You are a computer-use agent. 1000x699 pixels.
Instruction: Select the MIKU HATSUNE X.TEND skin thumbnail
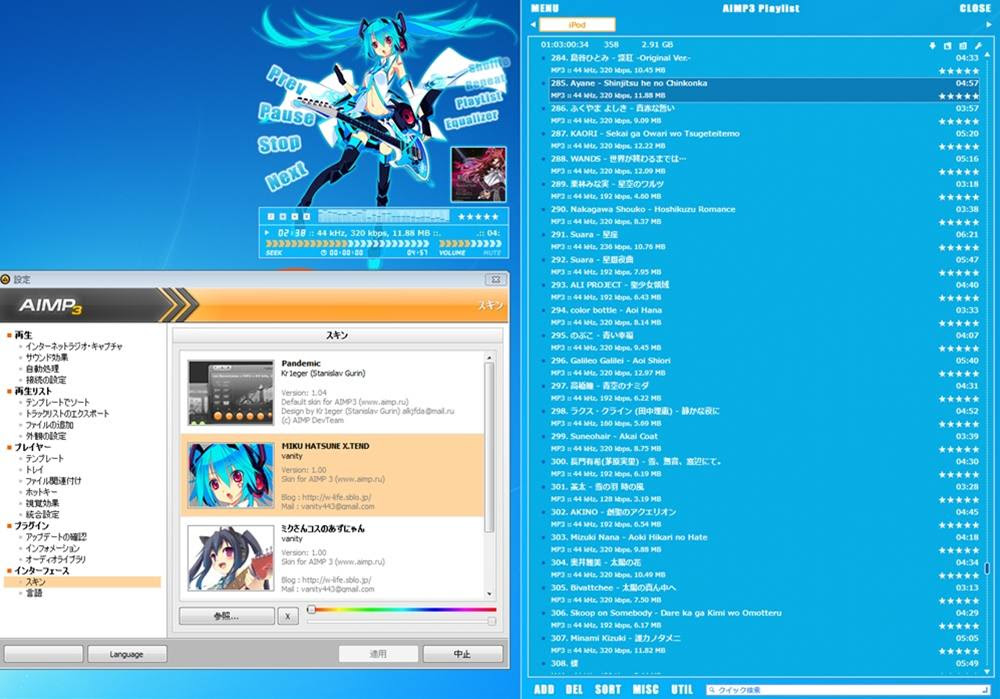point(231,475)
